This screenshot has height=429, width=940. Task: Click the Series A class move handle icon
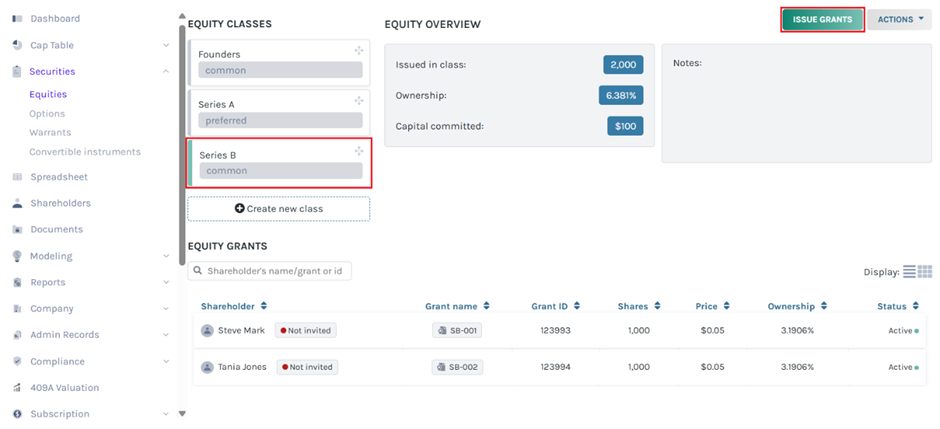(359, 100)
